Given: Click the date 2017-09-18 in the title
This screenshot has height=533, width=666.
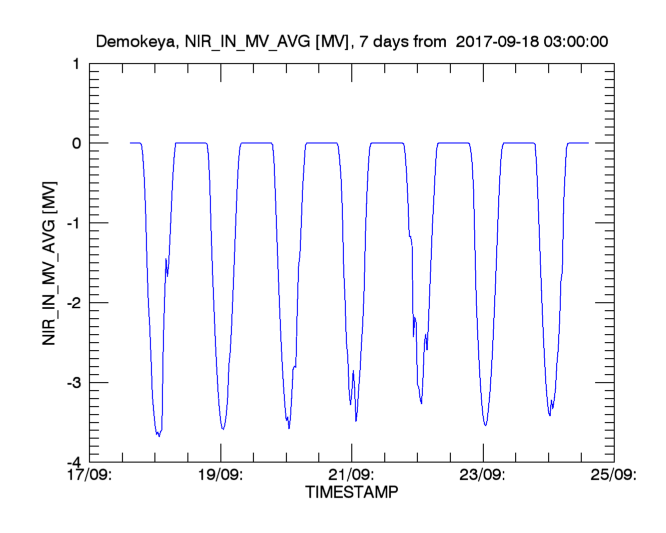Looking at the screenshot, I should pyautogui.click(x=494, y=42).
